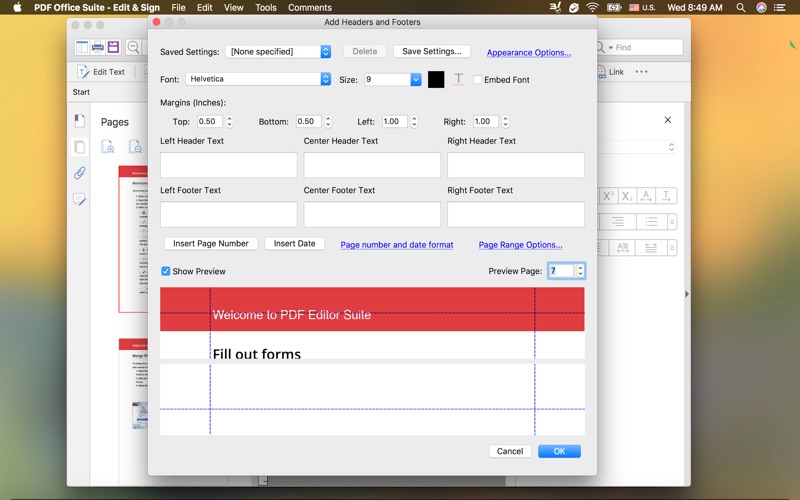Open the three-dot more tools menu
Image resolution: width=800 pixels, height=500 pixels.
click(x=641, y=72)
